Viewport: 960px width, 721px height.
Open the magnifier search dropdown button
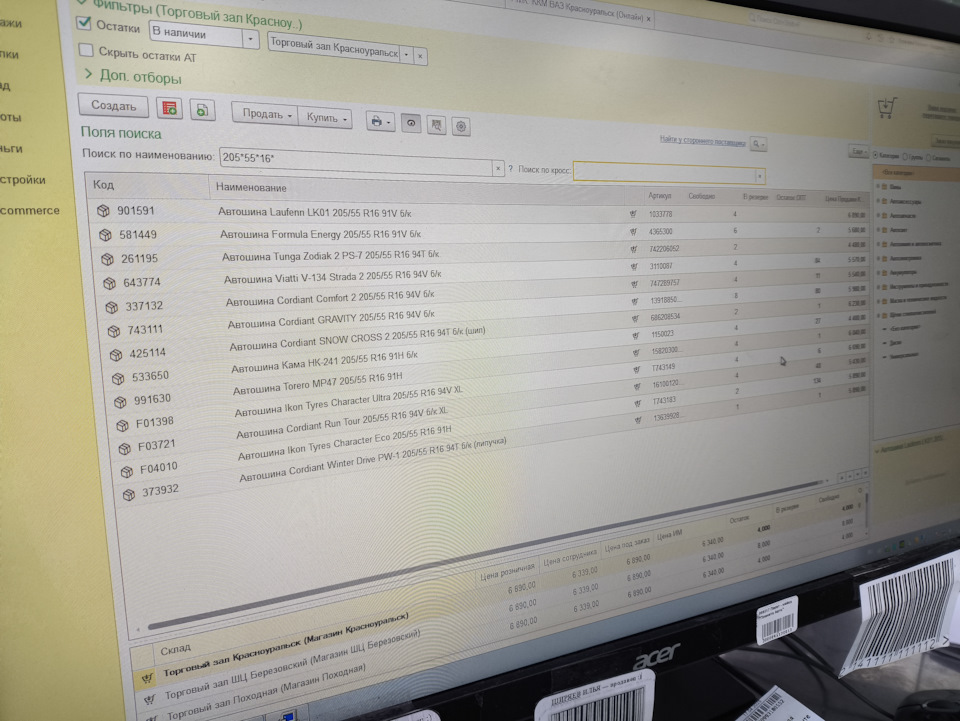[x=758, y=144]
